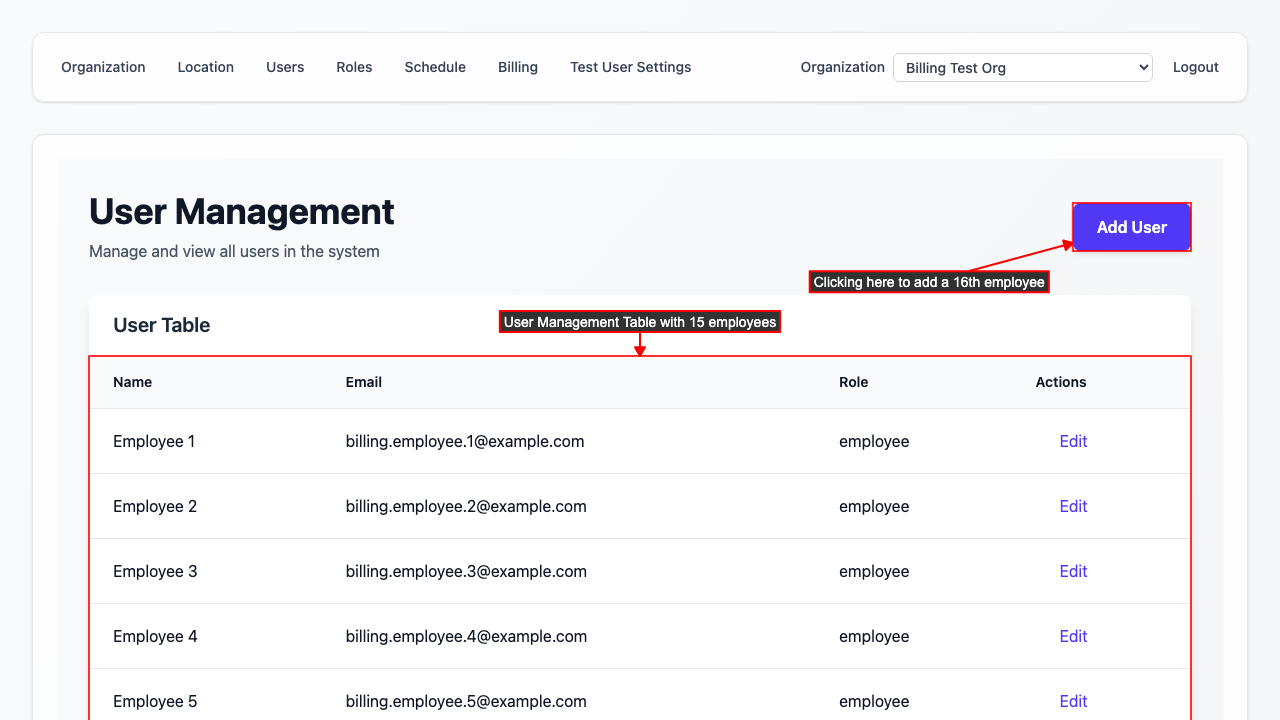
Task: Open the Users nav link
Action: click(285, 67)
